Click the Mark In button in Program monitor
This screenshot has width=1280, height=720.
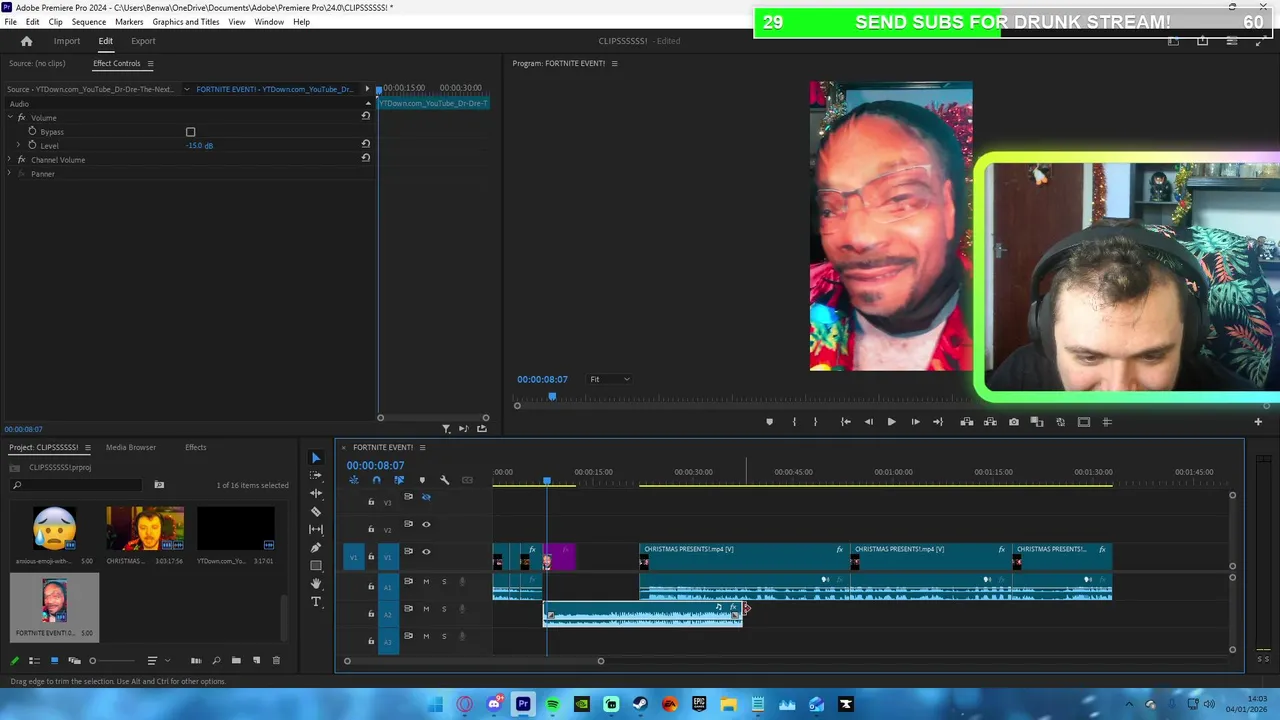(x=794, y=422)
